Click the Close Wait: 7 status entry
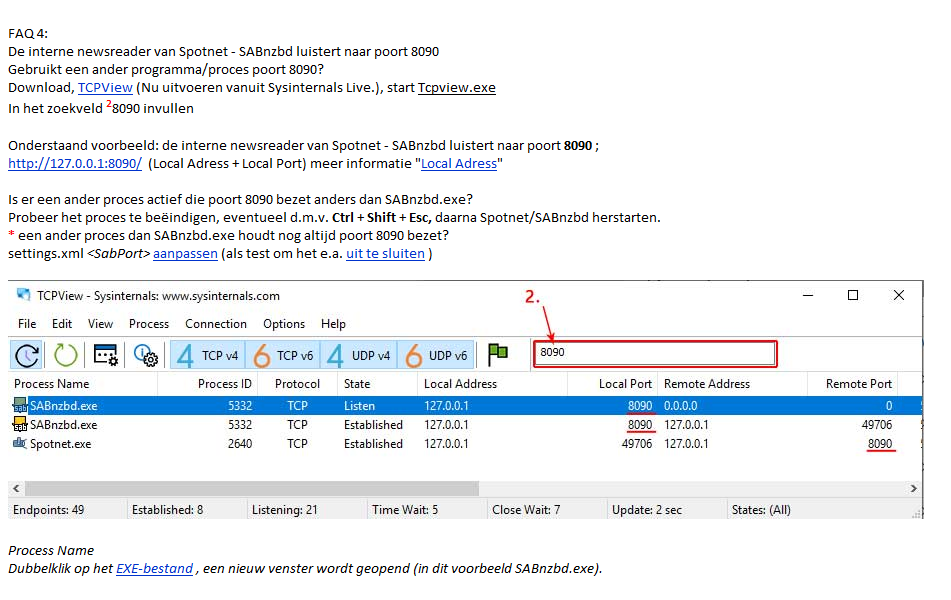Viewport: 951px width, 600px height. click(526, 510)
